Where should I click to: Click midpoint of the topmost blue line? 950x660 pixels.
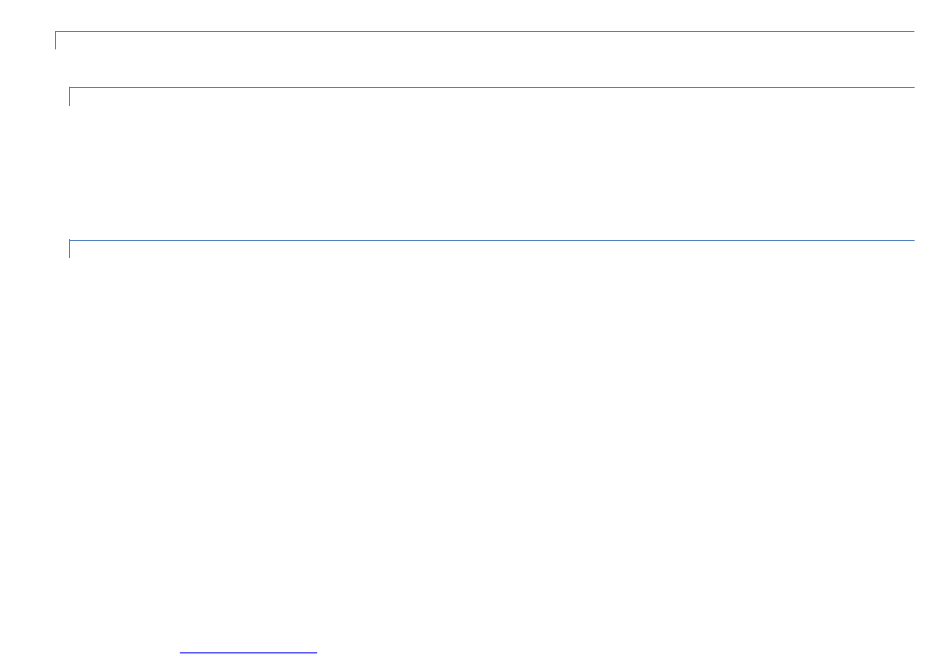tap(485, 32)
